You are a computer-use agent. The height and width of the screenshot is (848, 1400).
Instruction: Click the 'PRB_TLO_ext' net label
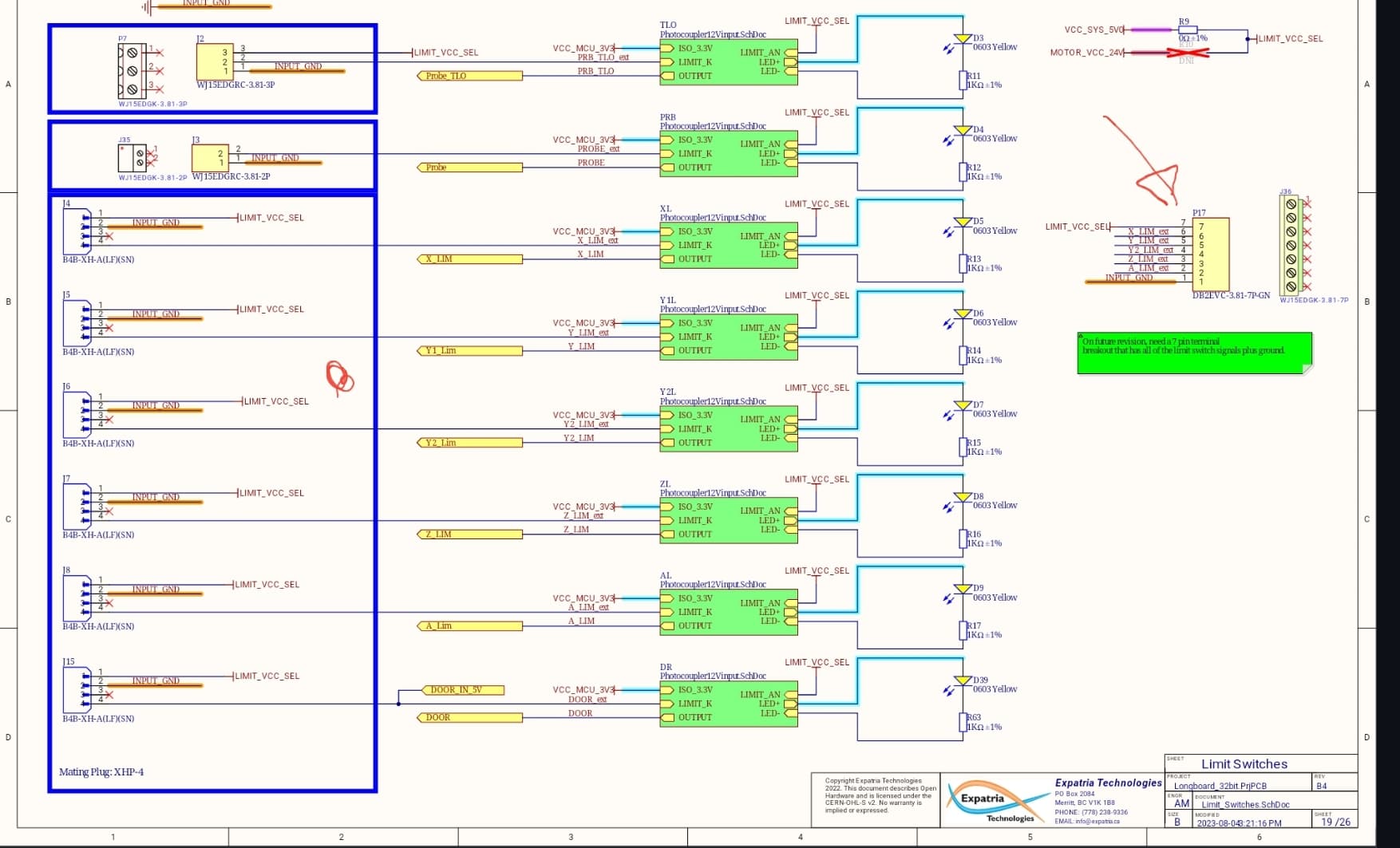(603, 57)
